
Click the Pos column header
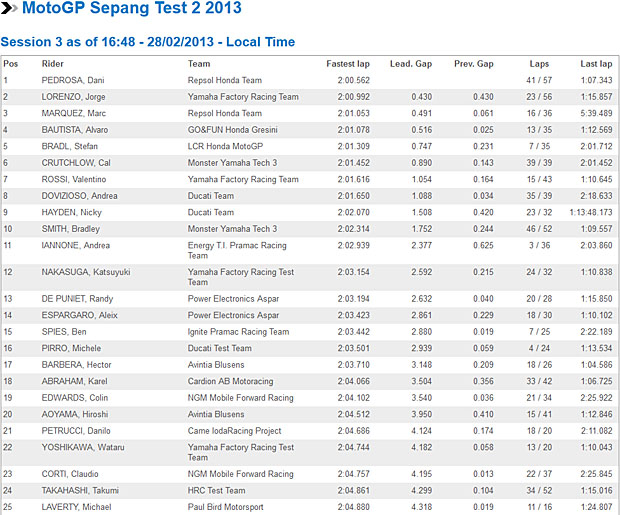pyautogui.click(x=11, y=63)
